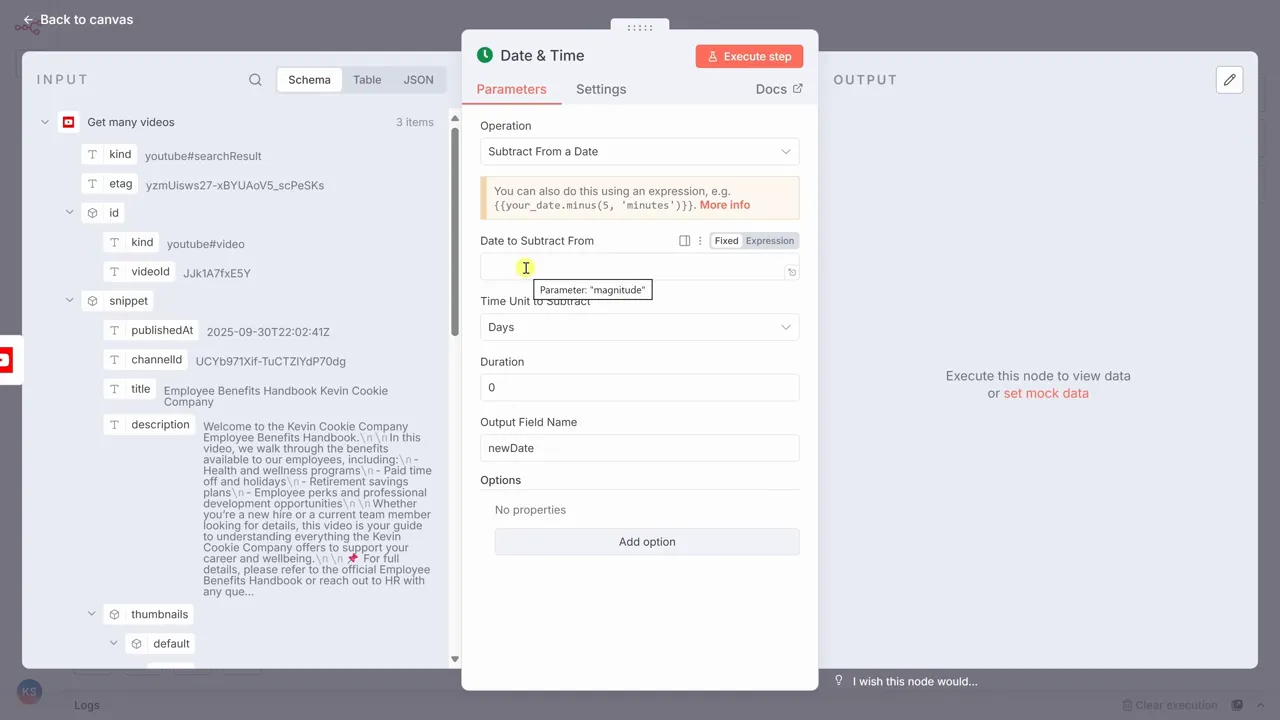This screenshot has height=720, width=1280.
Task: Click the pencil edit icon in Output panel
Action: pyautogui.click(x=1230, y=80)
